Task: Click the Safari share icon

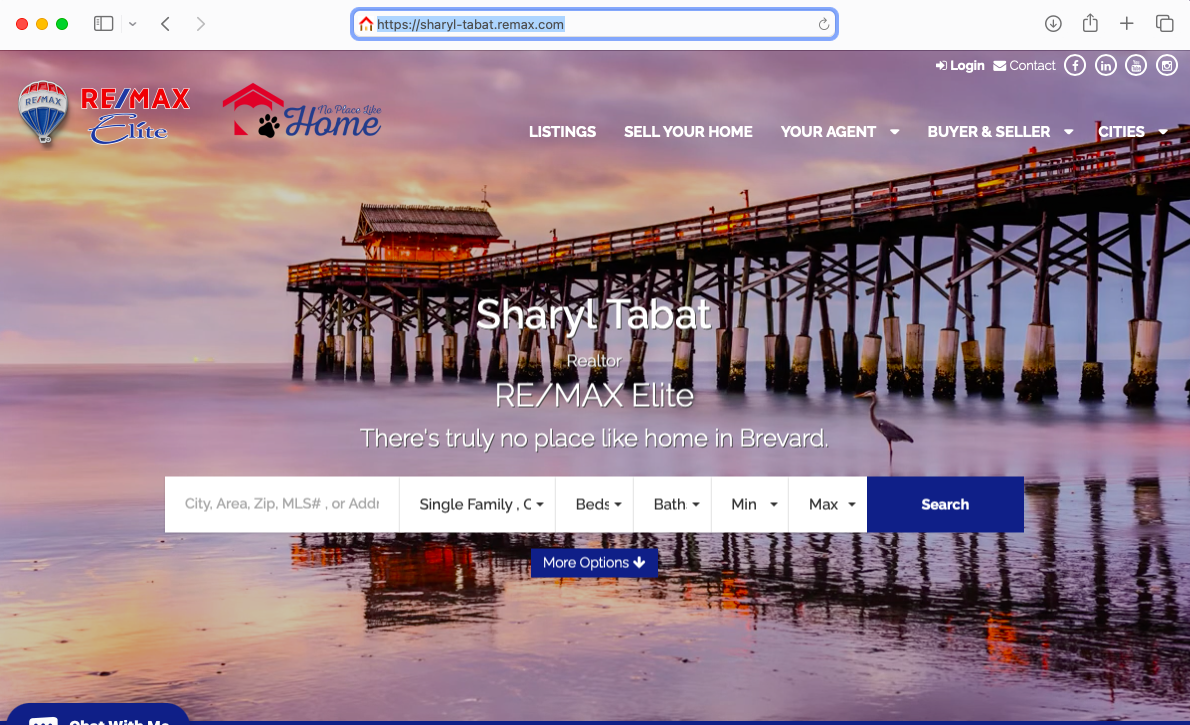Action: coord(1090,24)
